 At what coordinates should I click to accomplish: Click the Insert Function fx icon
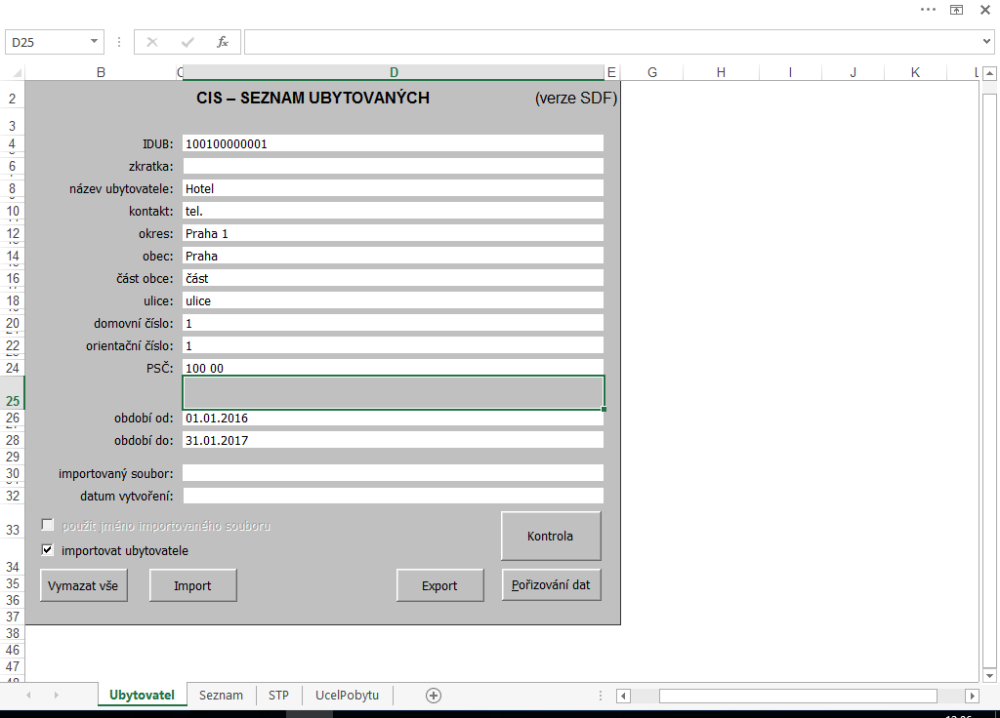(221, 43)
